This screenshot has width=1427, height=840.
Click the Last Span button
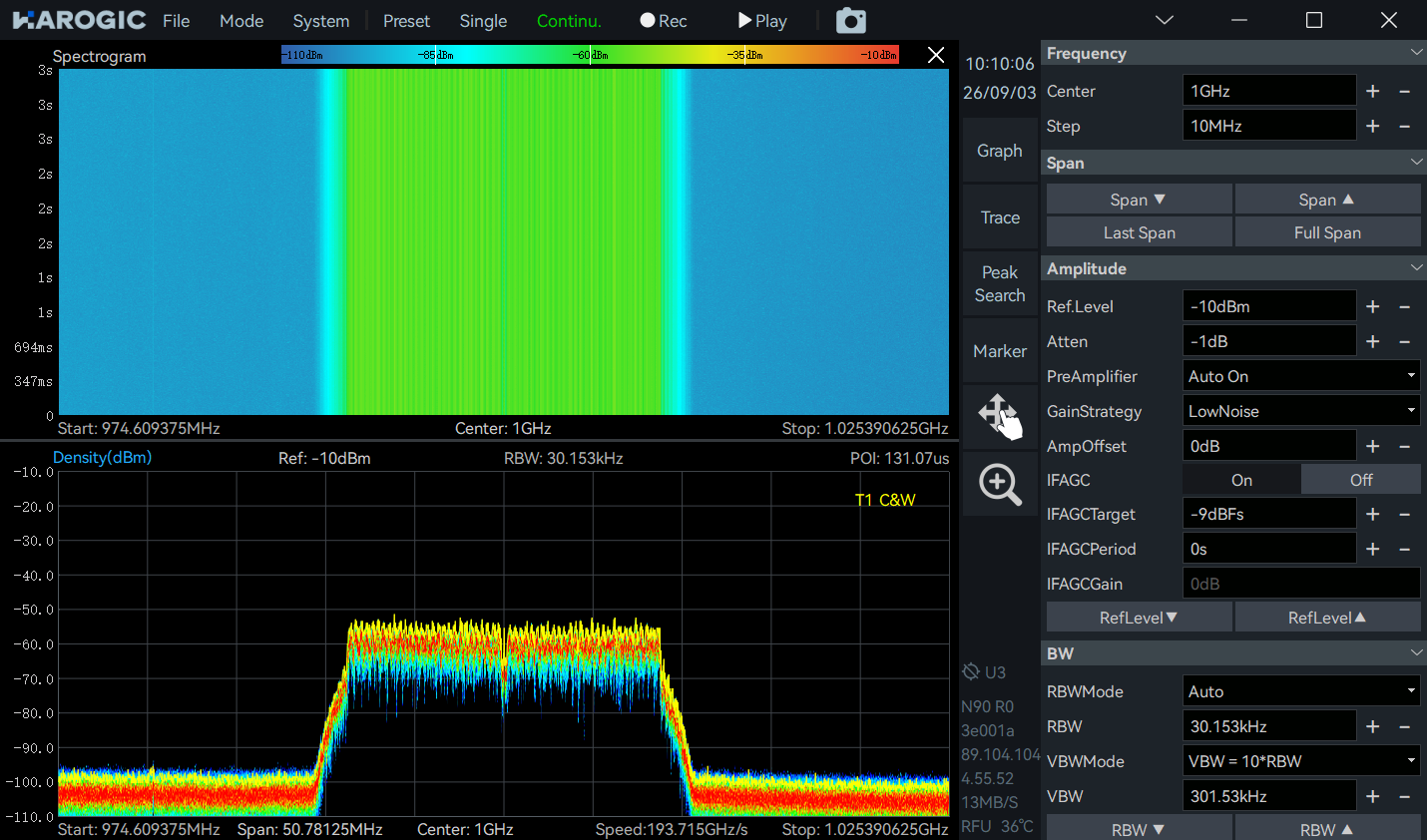point(1139,232)
